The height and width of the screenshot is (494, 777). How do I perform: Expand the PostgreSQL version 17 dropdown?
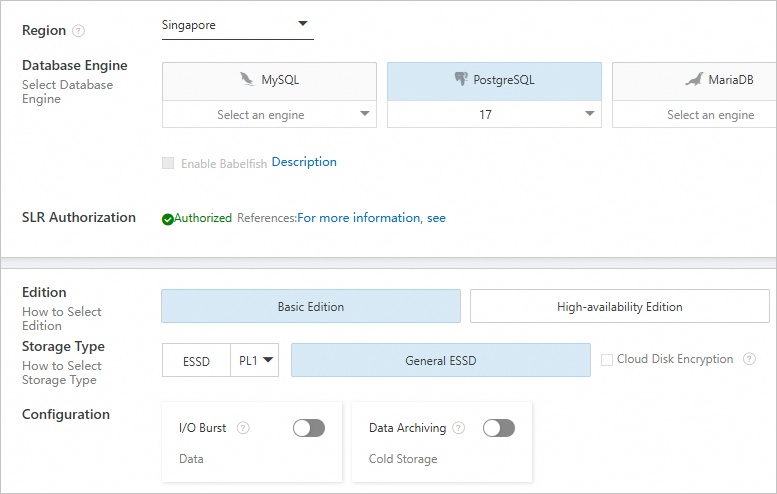[x=494, y=115]
